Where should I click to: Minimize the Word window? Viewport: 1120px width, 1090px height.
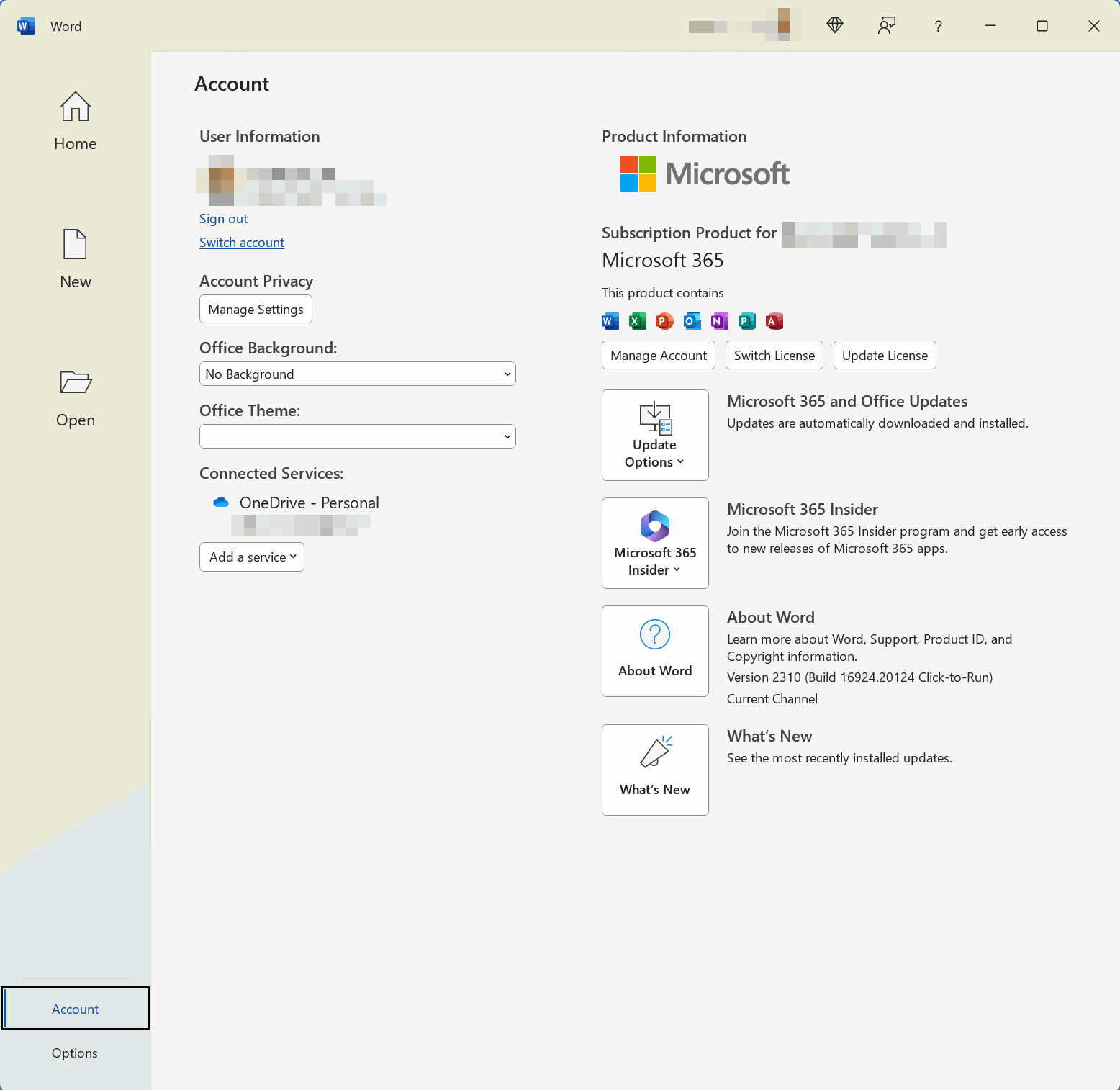click(x=990, y=26)
